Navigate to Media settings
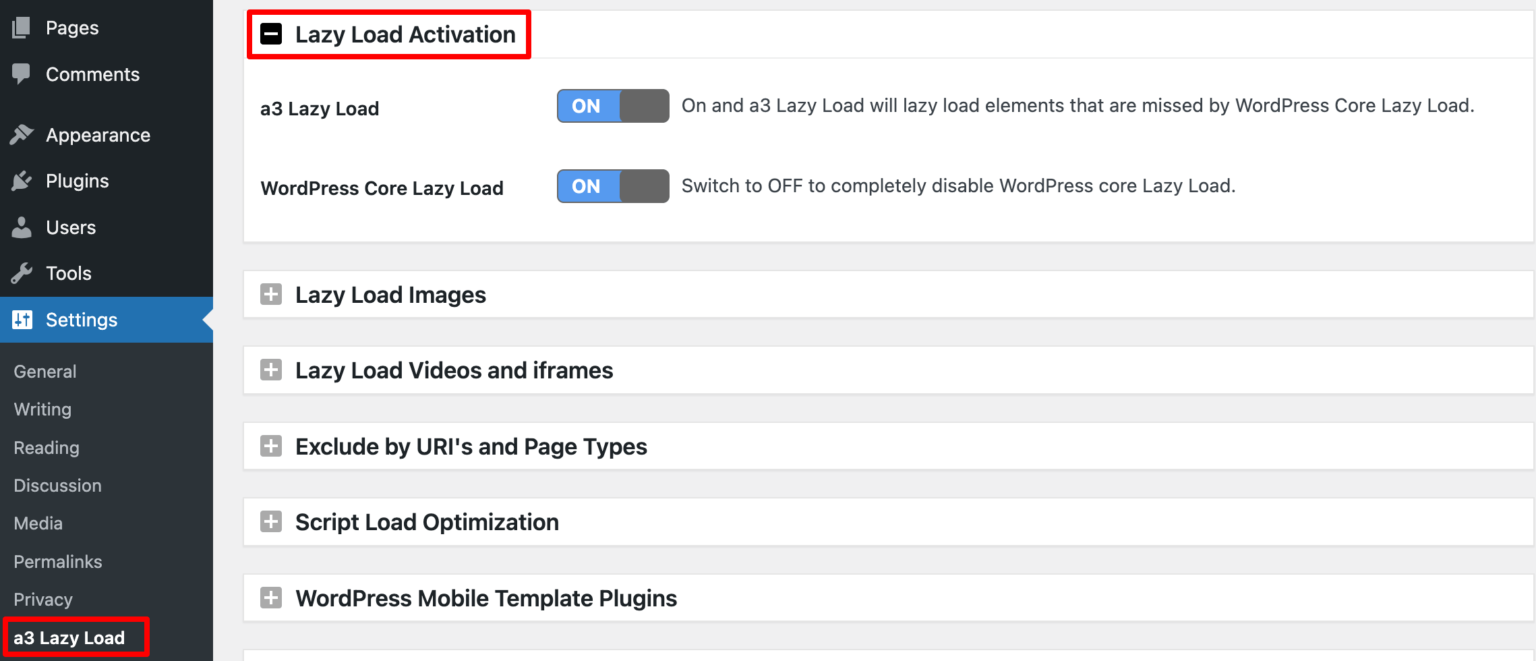This screenshot has width=1536, height=661. pyautogui.click(x=37, y=523)
